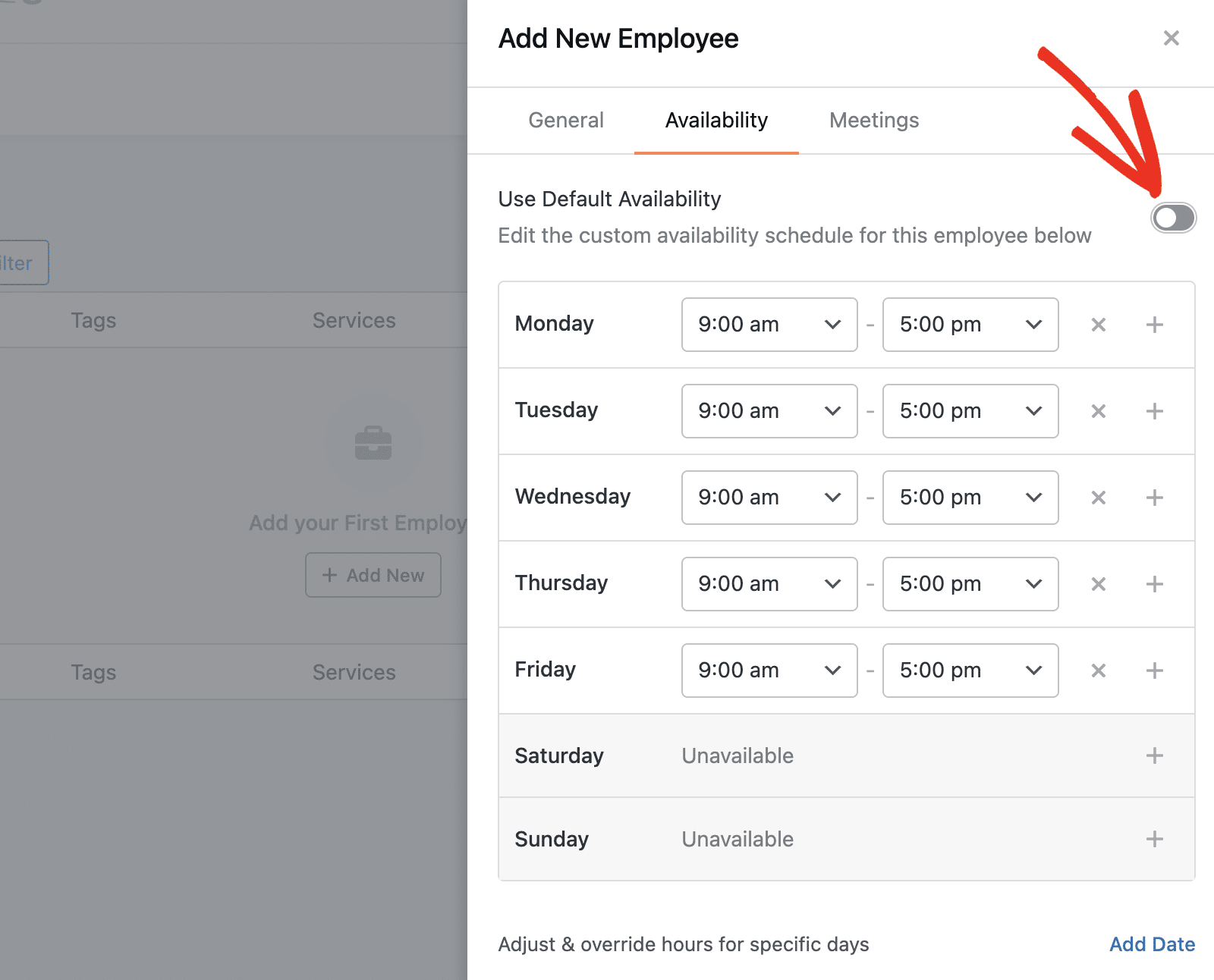Open Thursday end time dropdown

[x=970, y=584]
